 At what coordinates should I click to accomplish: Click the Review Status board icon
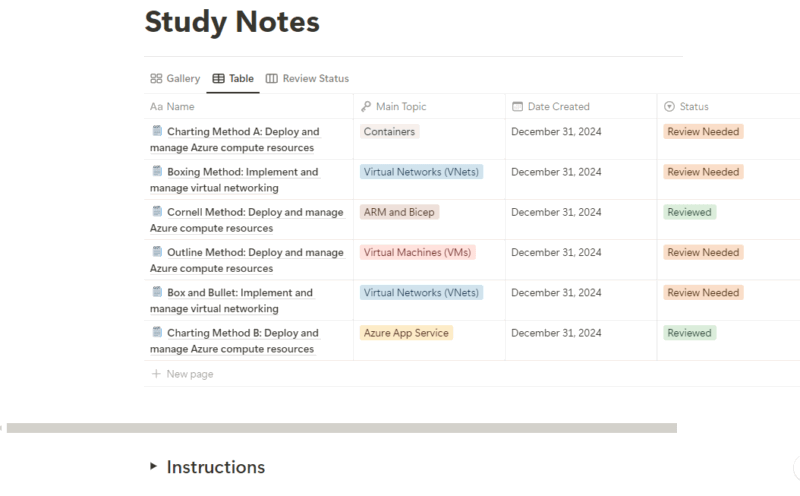tap(271, 79)
